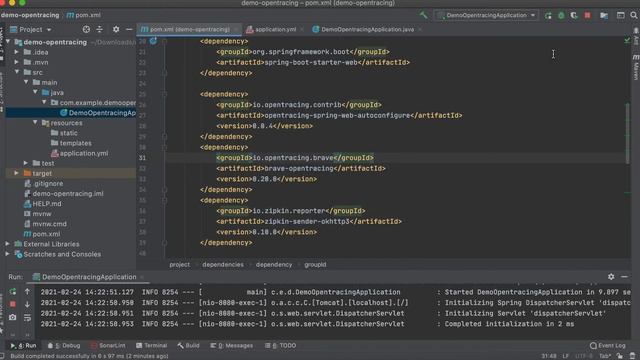
Task: Expand External Libraries node
Action: [7, 244]
